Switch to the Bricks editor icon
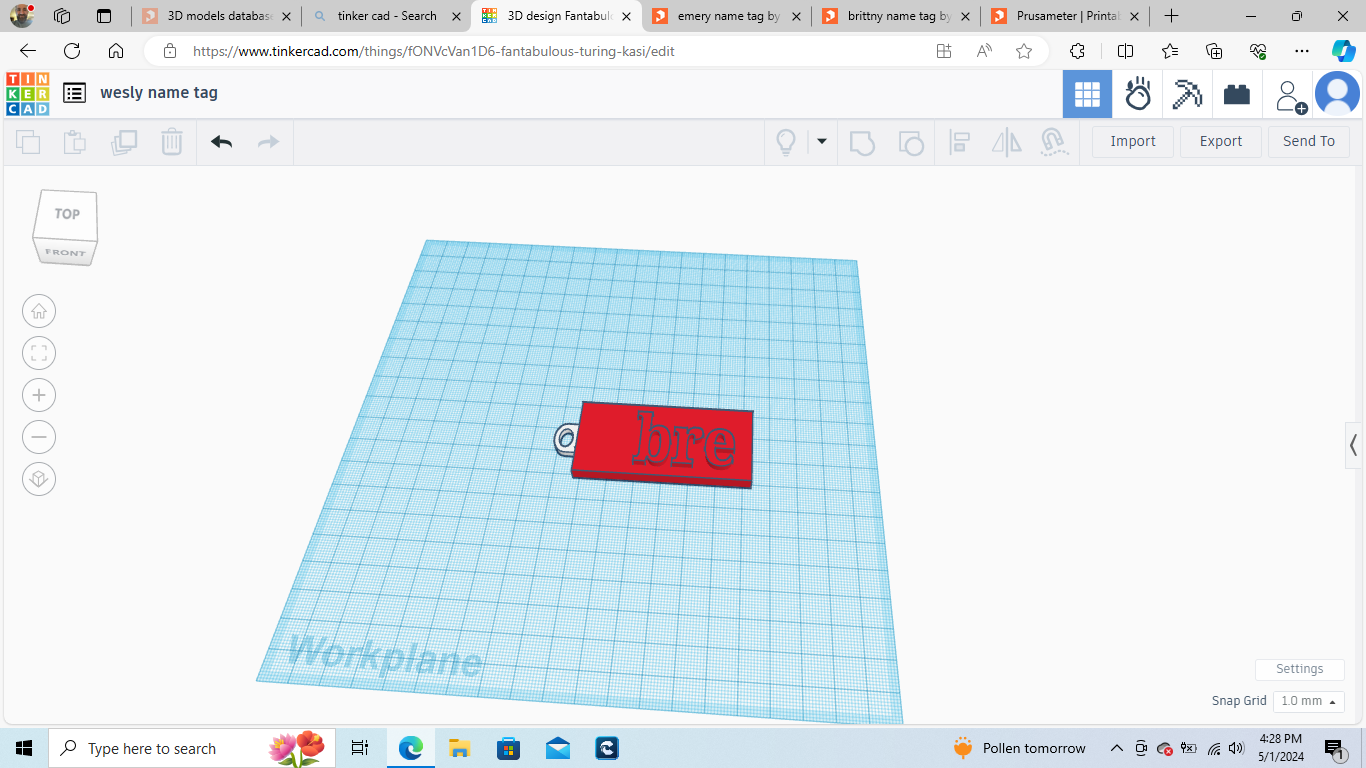 click(x=1237, y=95)
